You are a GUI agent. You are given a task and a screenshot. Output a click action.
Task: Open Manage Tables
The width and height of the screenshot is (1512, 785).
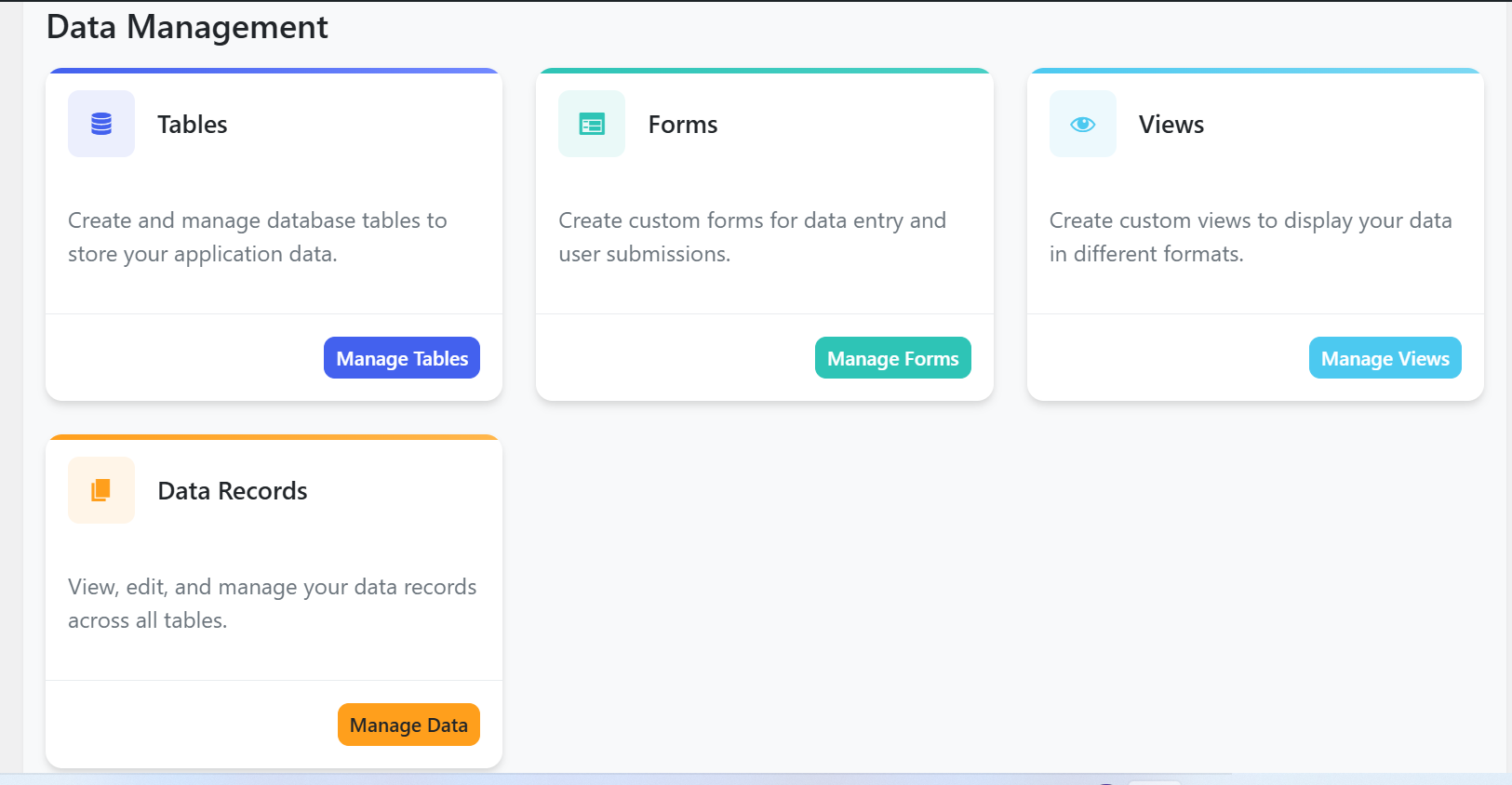click(x=402, y=358)
